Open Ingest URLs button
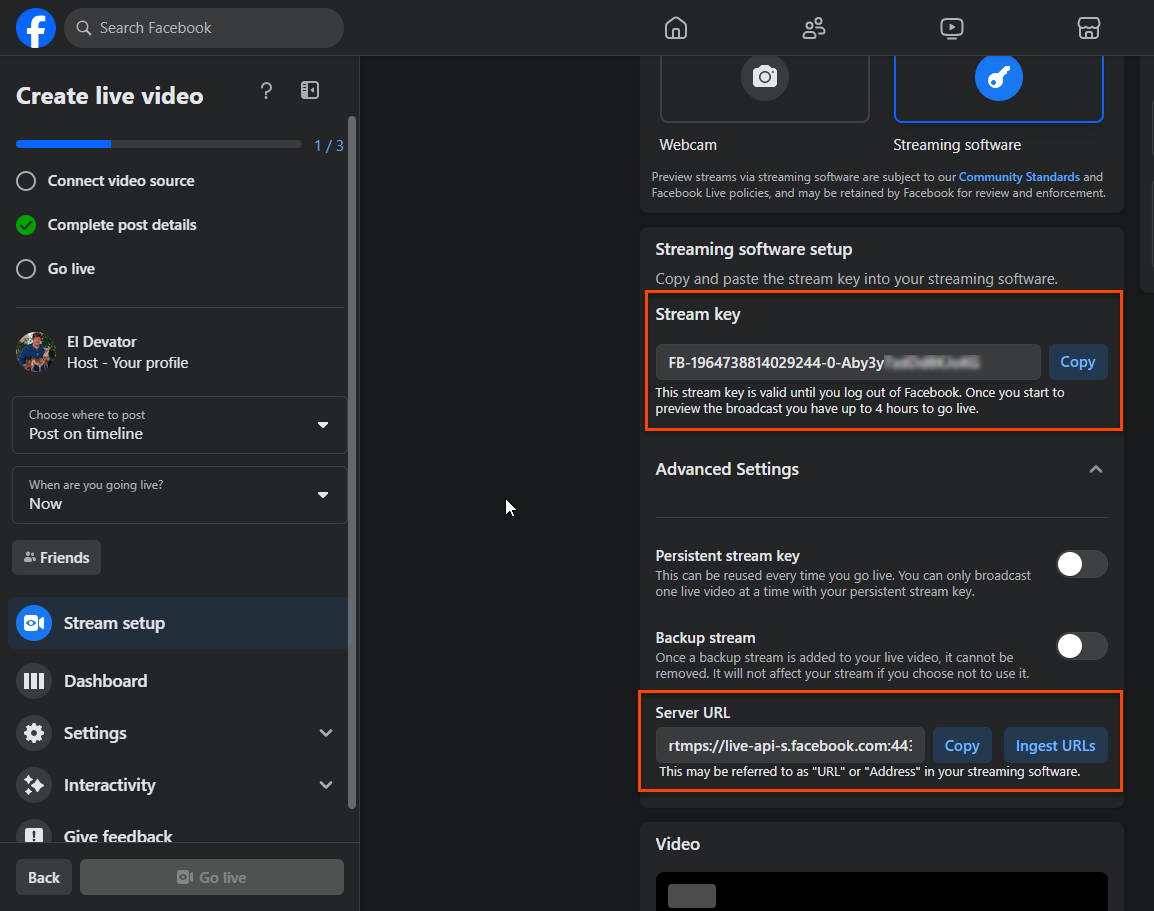Viewport: 1154px width, 911px height. tap(1055, 745)
